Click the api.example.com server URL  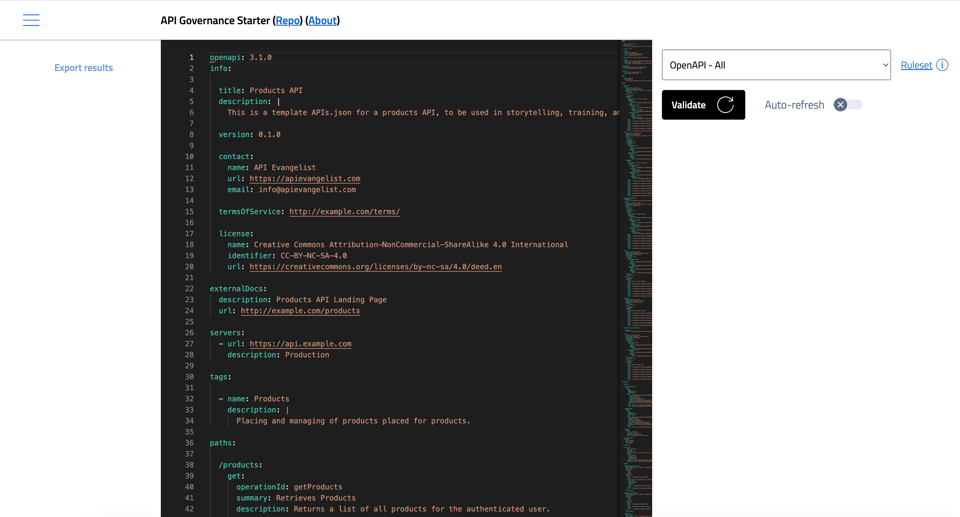tap(300, 344)
